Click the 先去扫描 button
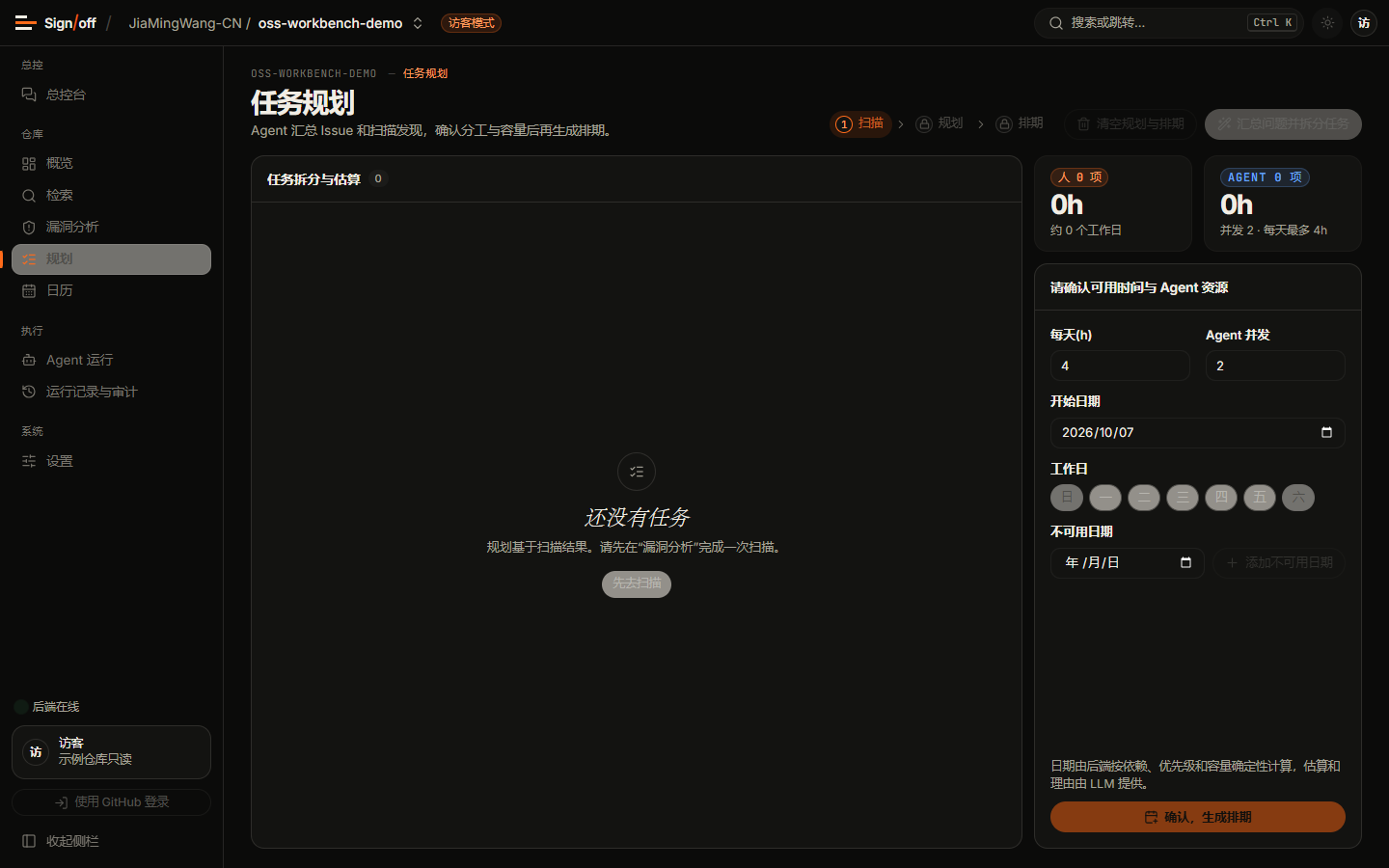This screenshot has height=868, width=1389. coord(637,584)
